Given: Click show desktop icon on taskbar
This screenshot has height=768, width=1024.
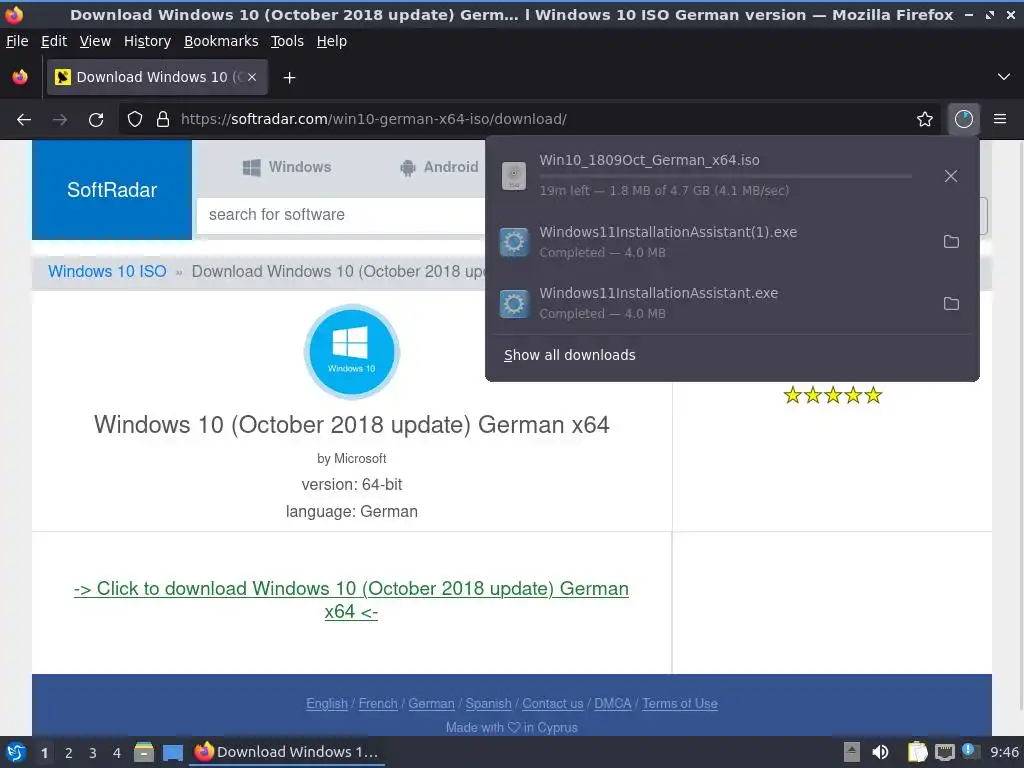Looking at the screenshot, I should 173,753.
